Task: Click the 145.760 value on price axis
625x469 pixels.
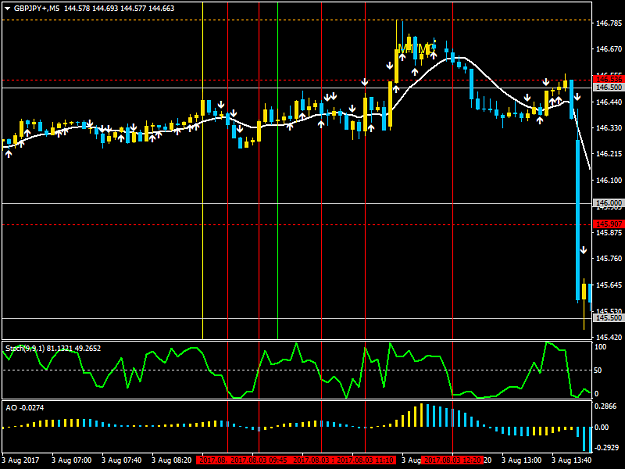Action: tap(609, 259)
